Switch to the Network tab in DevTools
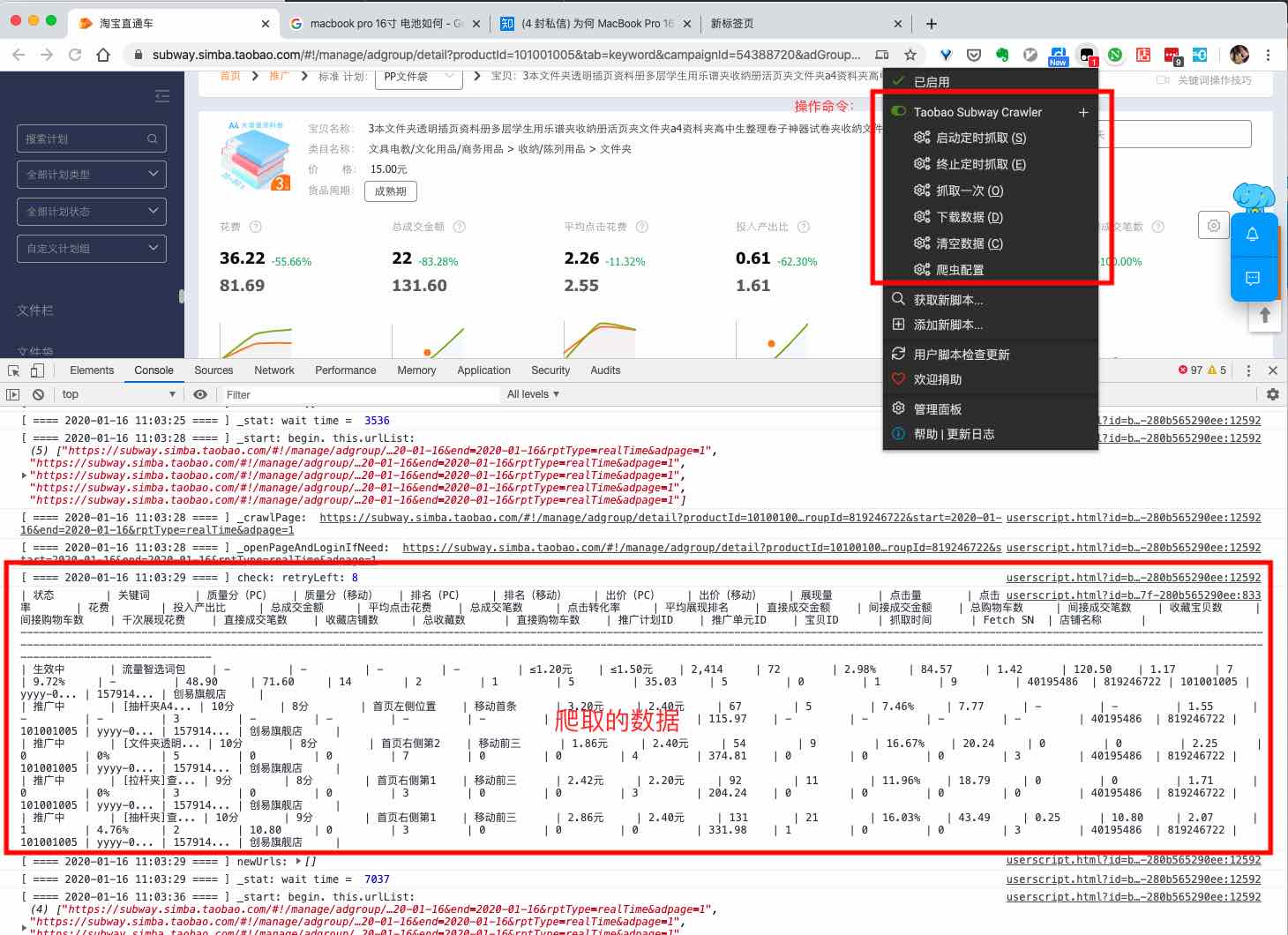 [274, 370]
